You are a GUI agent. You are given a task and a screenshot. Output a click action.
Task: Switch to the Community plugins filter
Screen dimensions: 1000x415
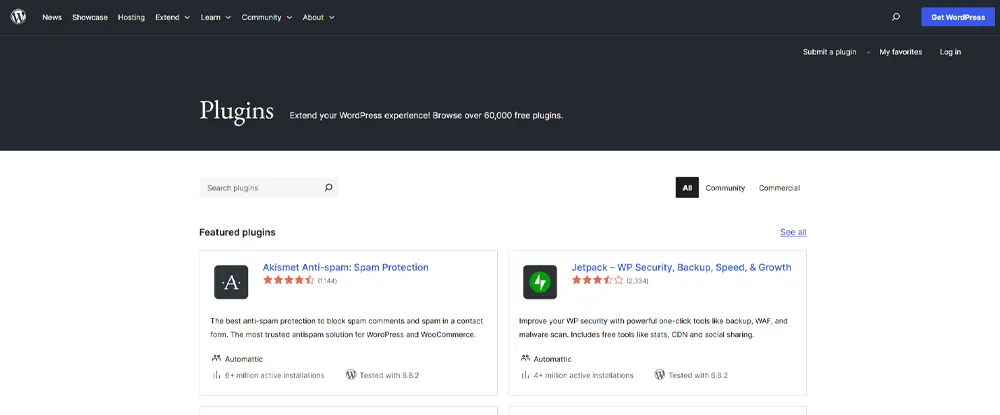725,188
